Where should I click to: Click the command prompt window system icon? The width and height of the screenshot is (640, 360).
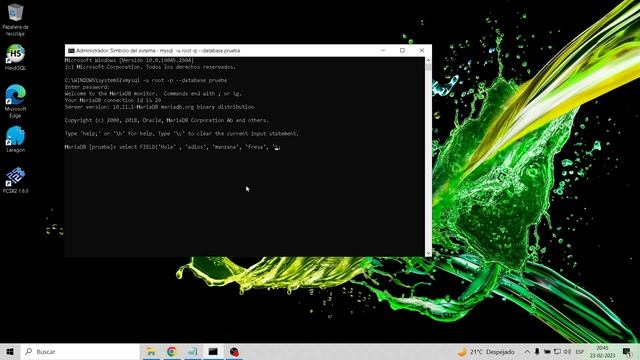(71, 51)
